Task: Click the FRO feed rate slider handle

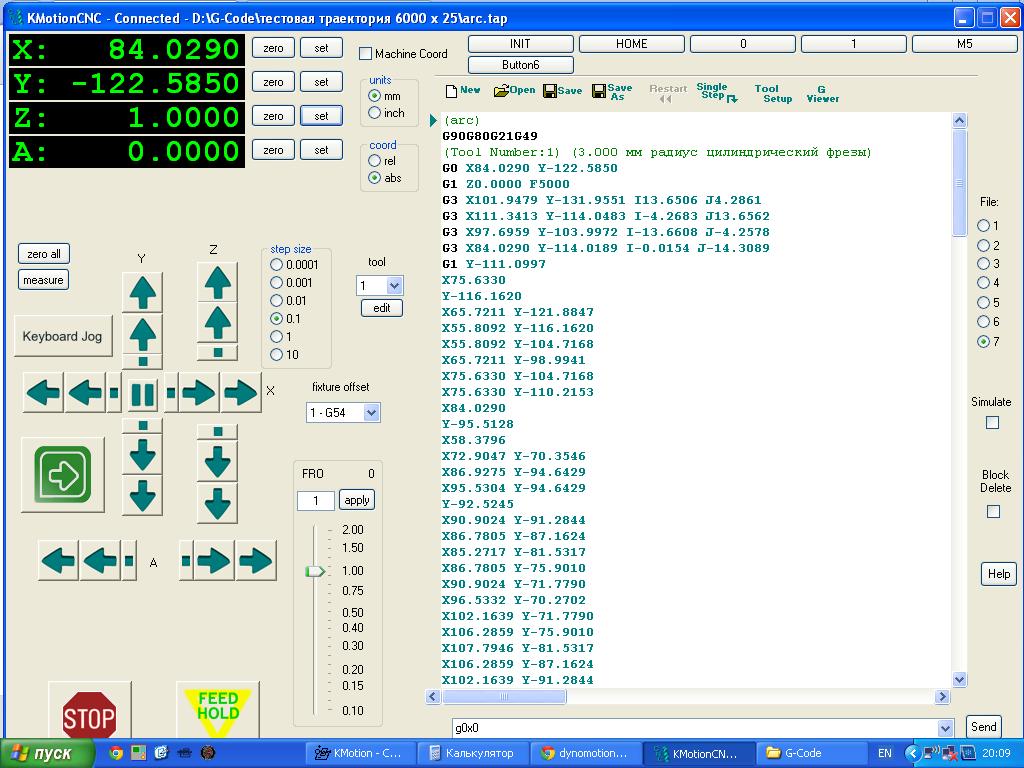Action: click(315, 571)
